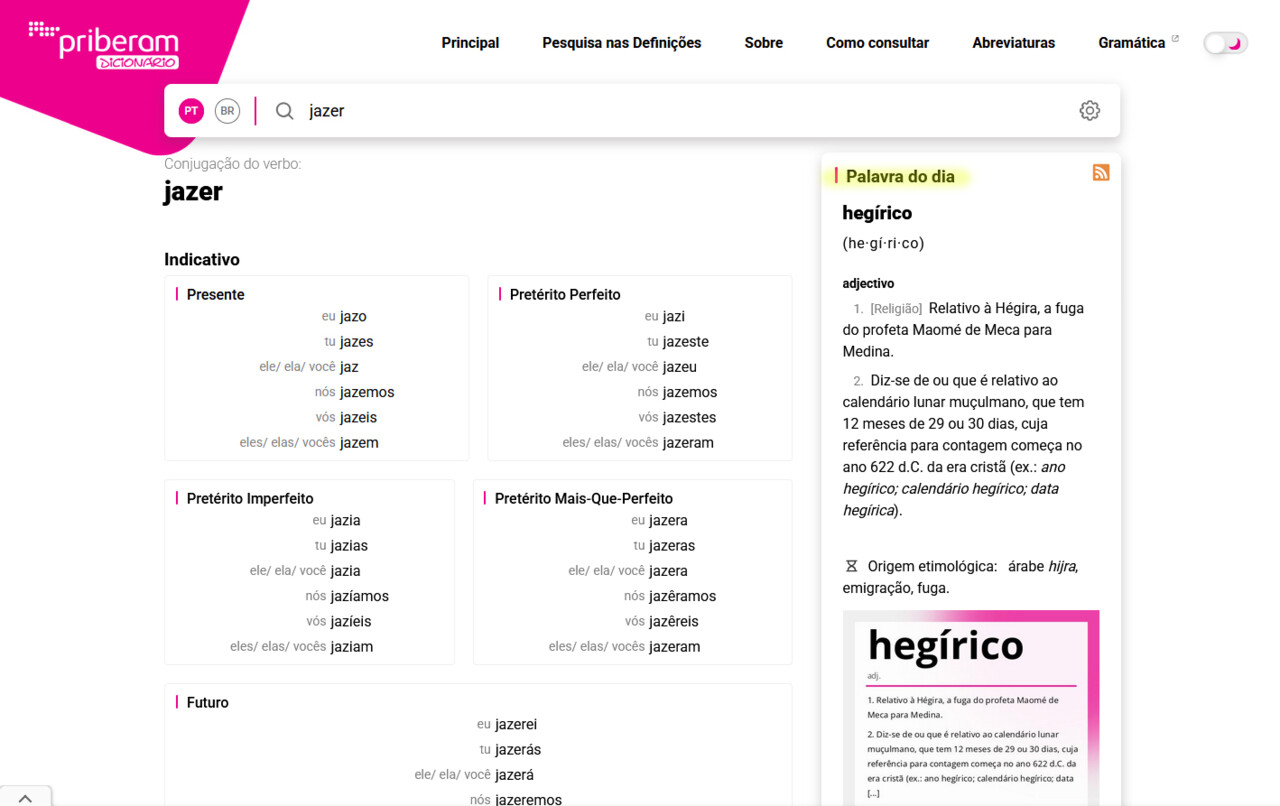Open the Sobre page
1280x806 pixels.
(763, 43)
